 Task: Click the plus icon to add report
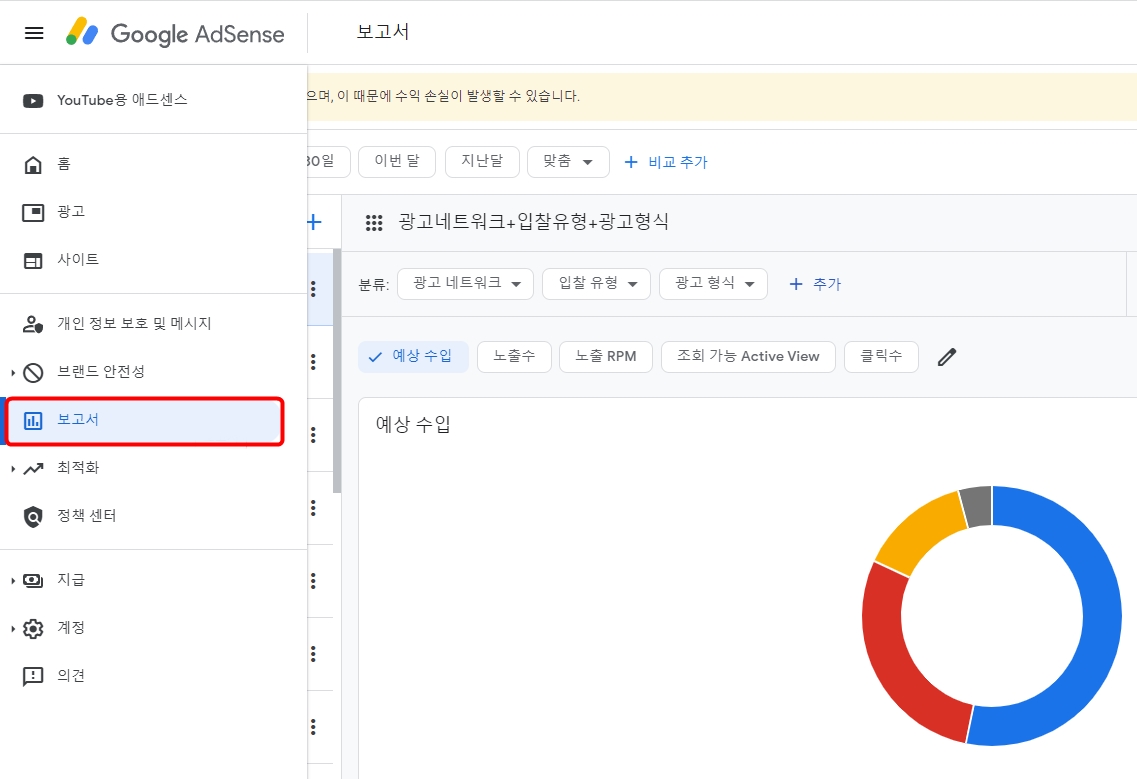pyautogui.click(x=314, y=222)
